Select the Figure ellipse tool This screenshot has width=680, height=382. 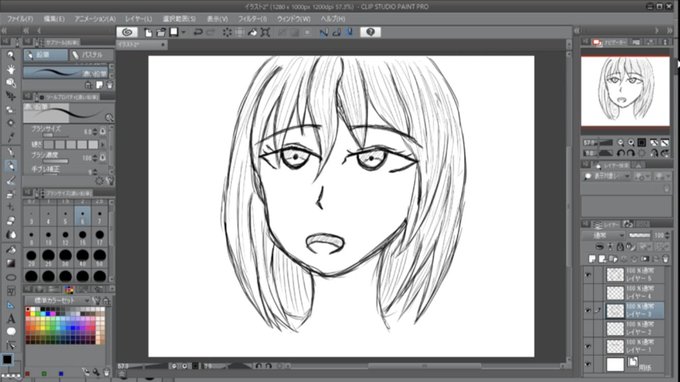tap(11, 277)
